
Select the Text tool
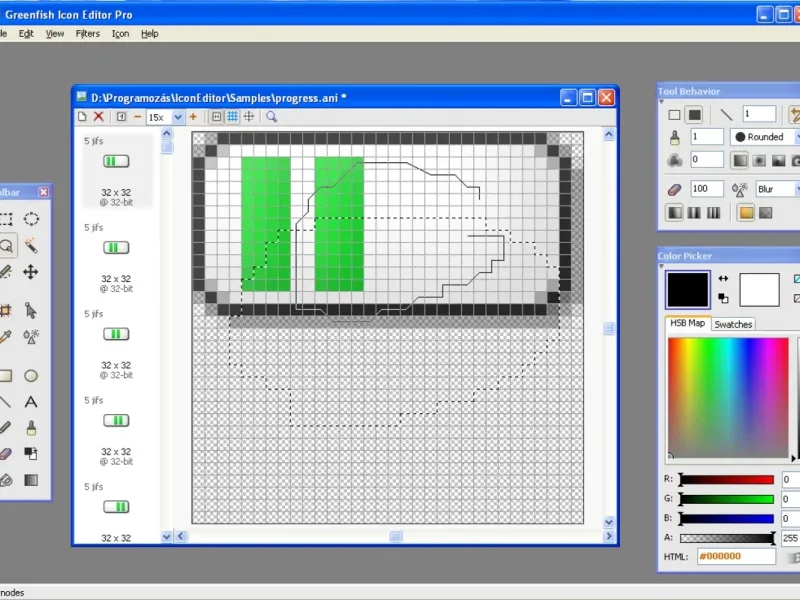tap(31, 402)
